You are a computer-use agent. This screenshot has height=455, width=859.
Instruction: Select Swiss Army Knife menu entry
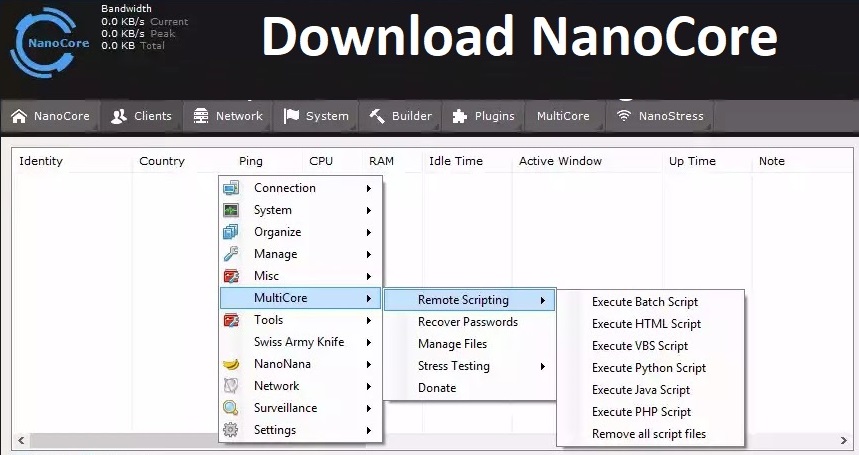tap(300, 342)
